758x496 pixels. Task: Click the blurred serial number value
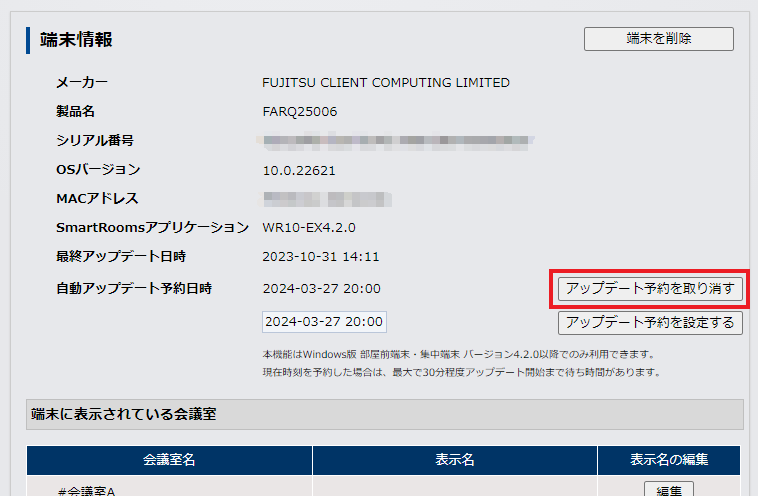coord(398,141)
